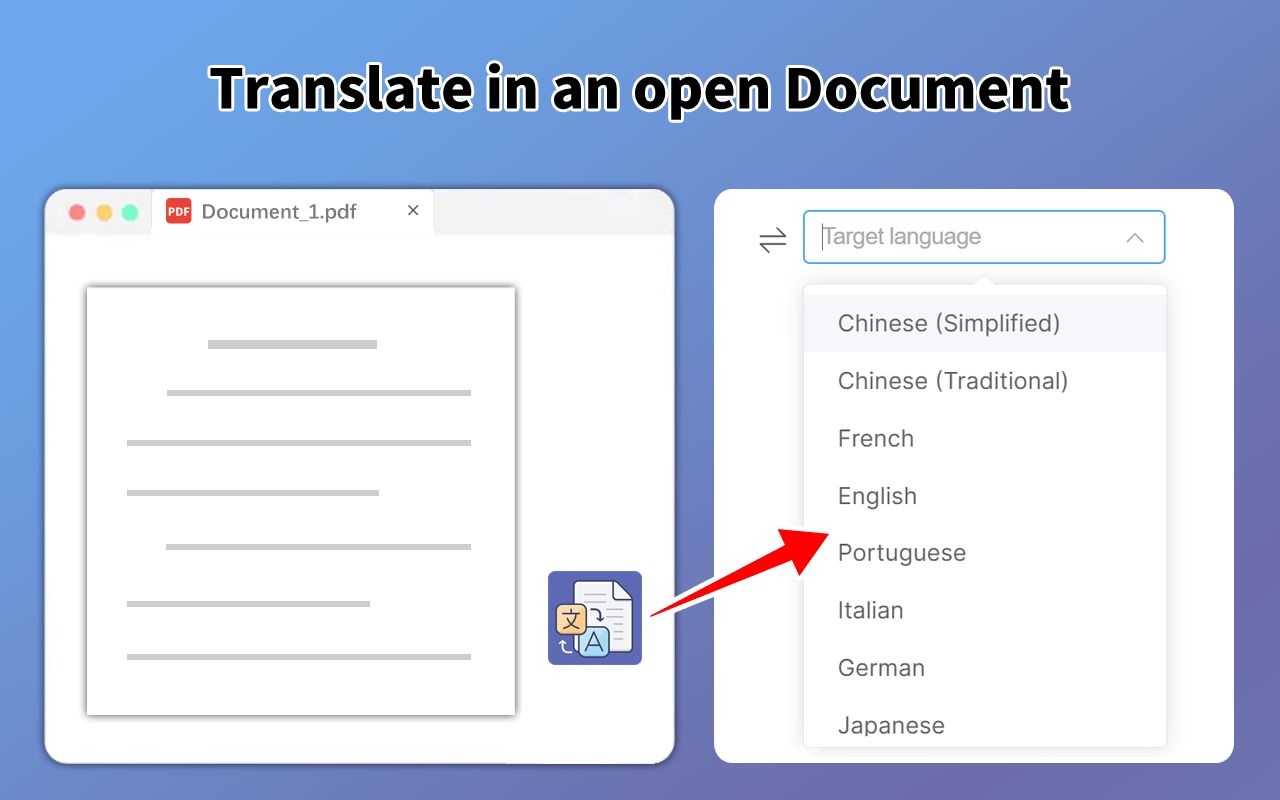
Task: Select French from the language list
Action: [x=875, y=438]
